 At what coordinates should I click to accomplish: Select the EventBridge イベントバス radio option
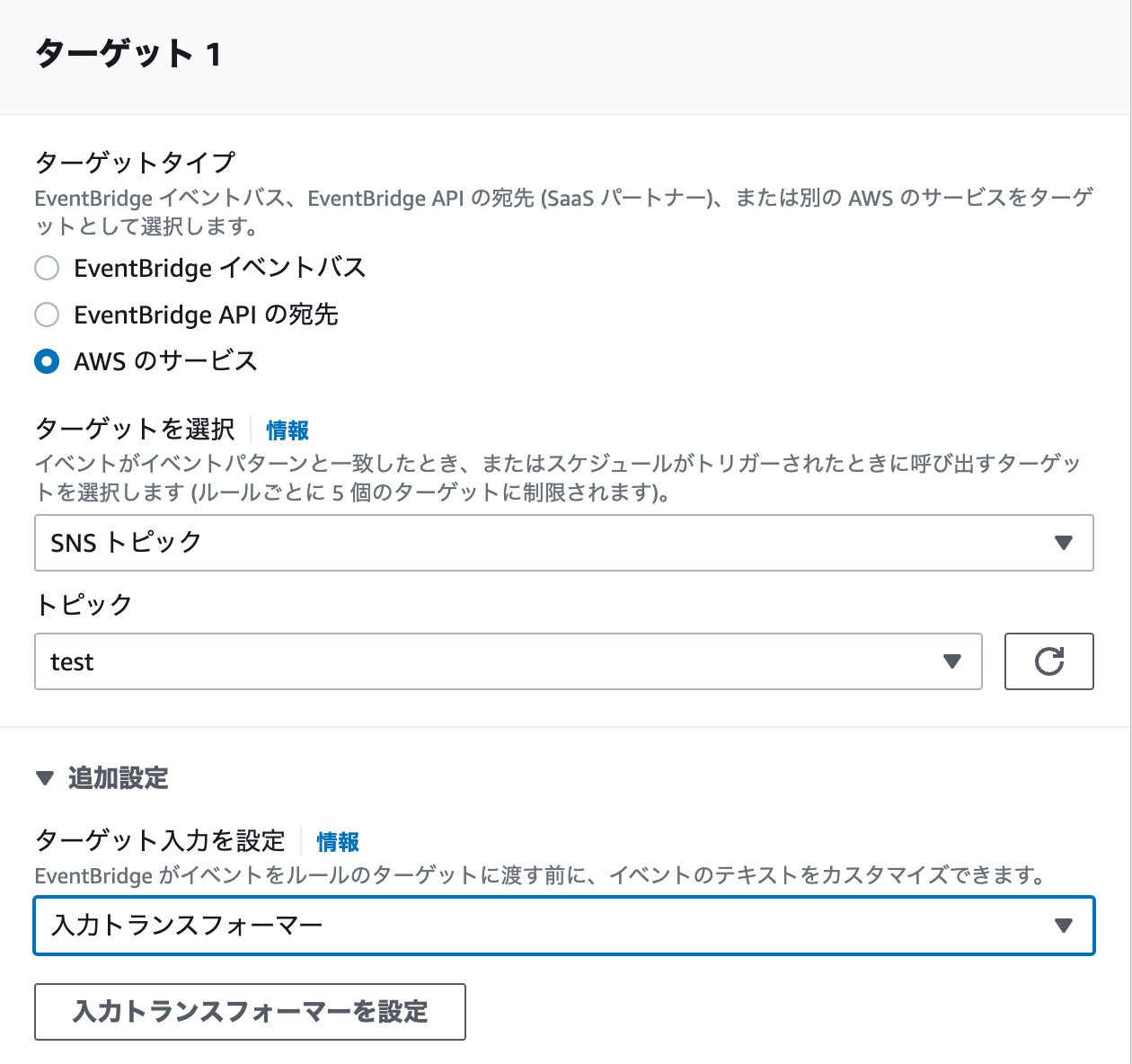(x=47, y=268)
